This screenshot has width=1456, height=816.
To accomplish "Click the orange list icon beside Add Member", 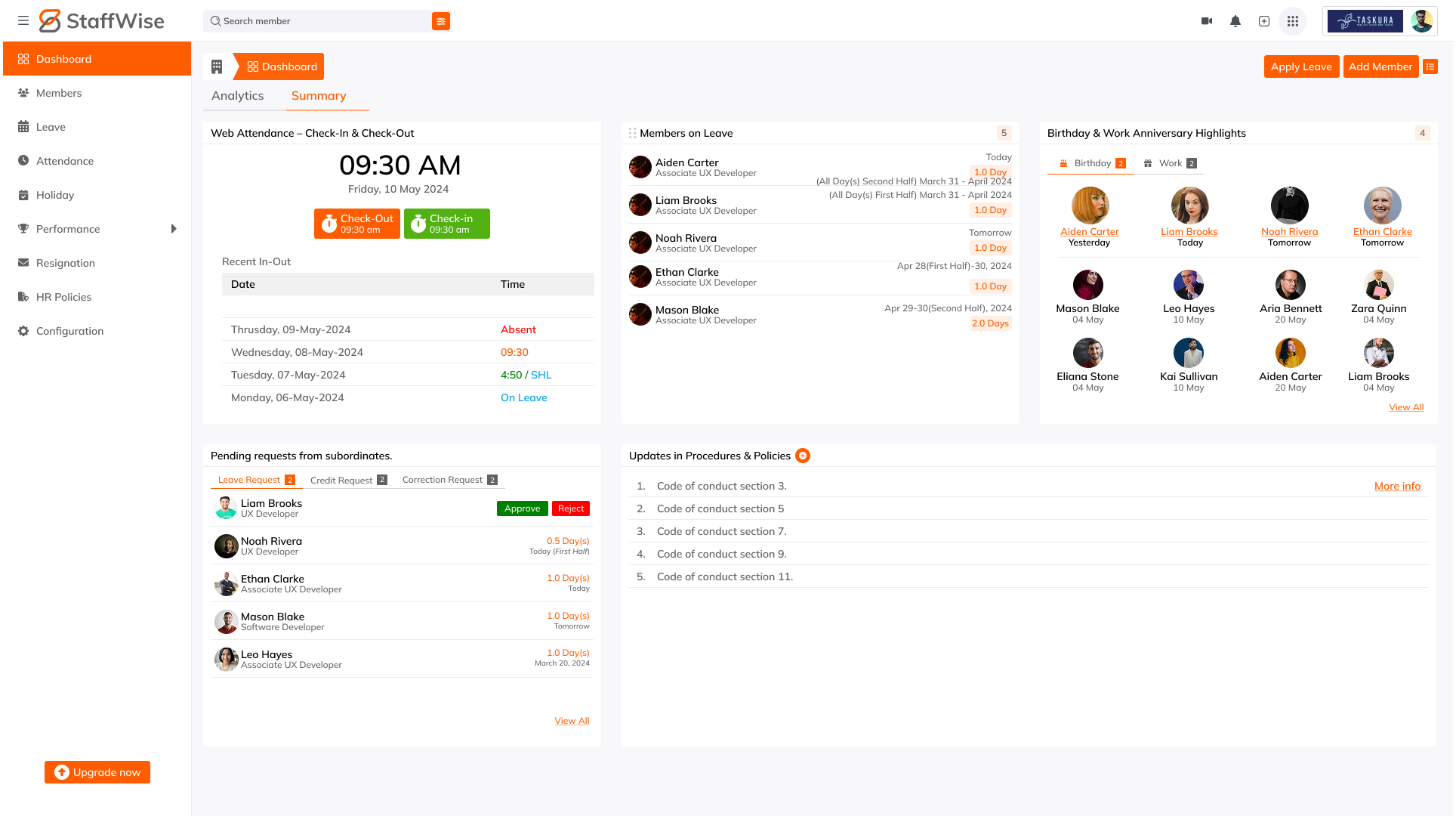I will pyautogui.click(x=1430, y=66).
